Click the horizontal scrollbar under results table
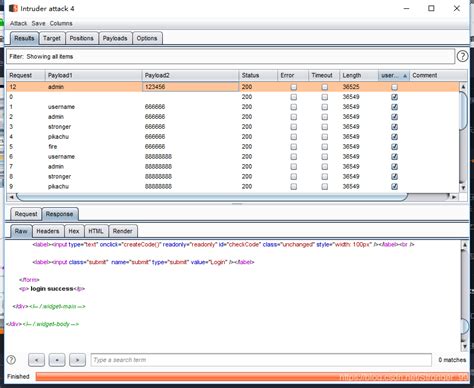 click(x=212, y=197)
